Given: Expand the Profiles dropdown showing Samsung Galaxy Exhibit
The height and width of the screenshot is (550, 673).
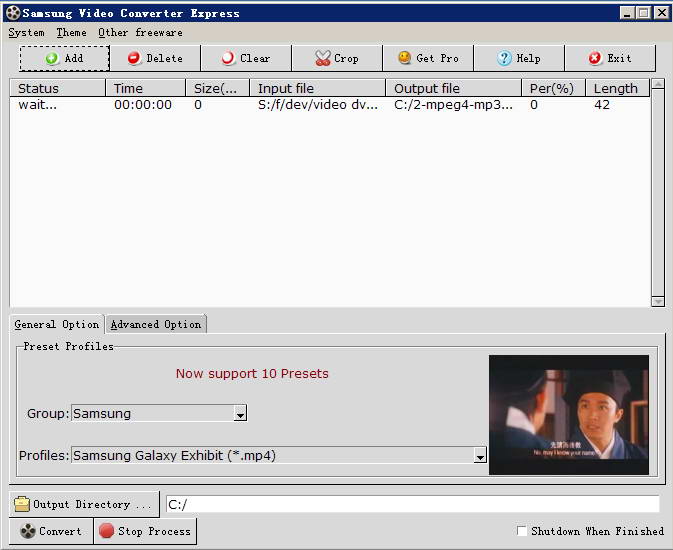Looking at the screenshot, I should pos(480,456).
